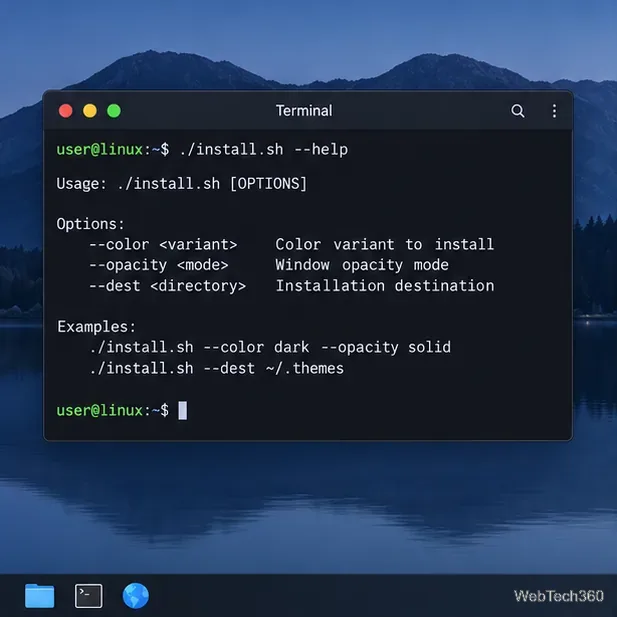
Task: Close the Terminal window with red button
Action: (x=66, y=111)
